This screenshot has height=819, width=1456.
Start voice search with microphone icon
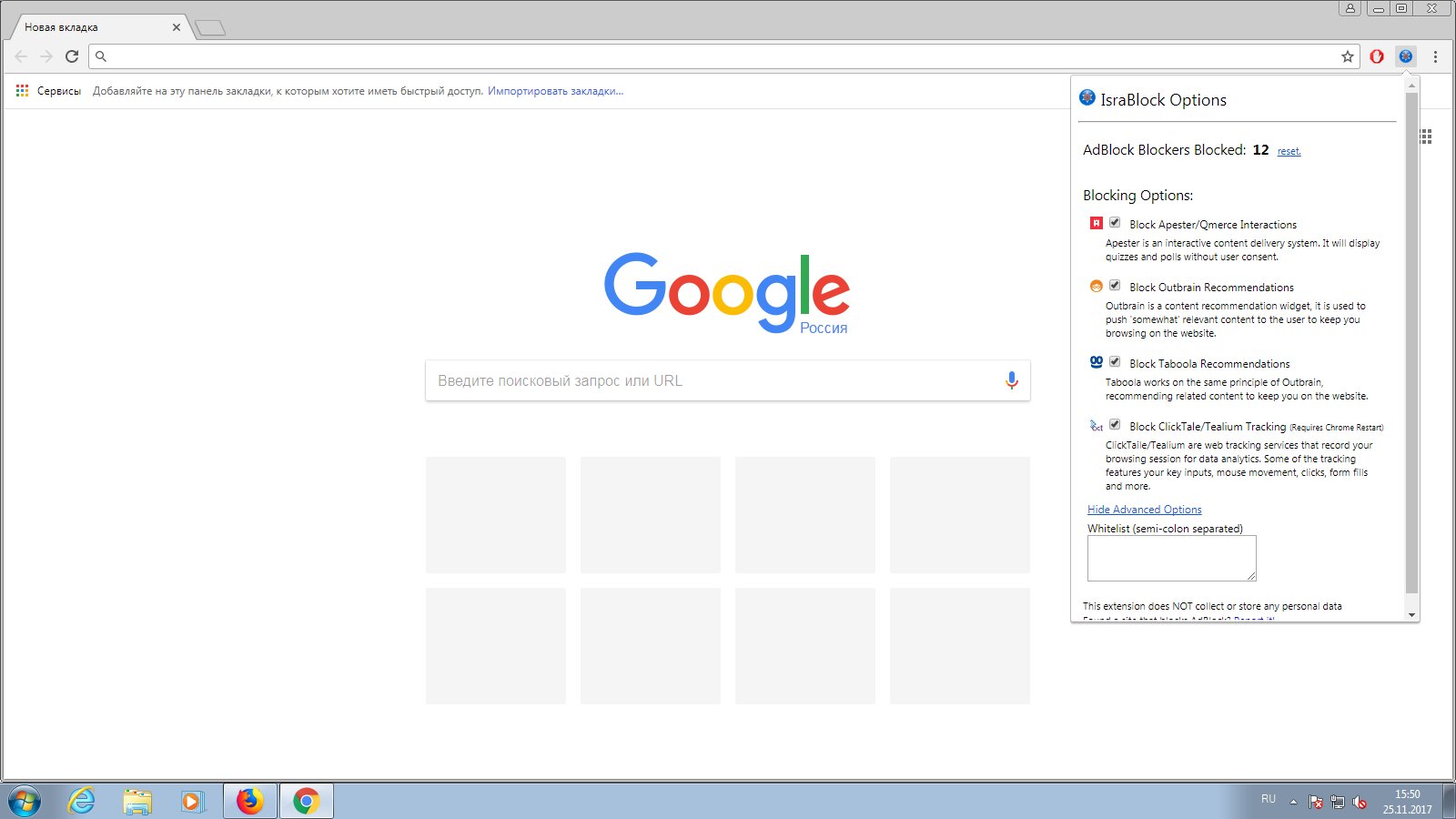point(1011,380)
